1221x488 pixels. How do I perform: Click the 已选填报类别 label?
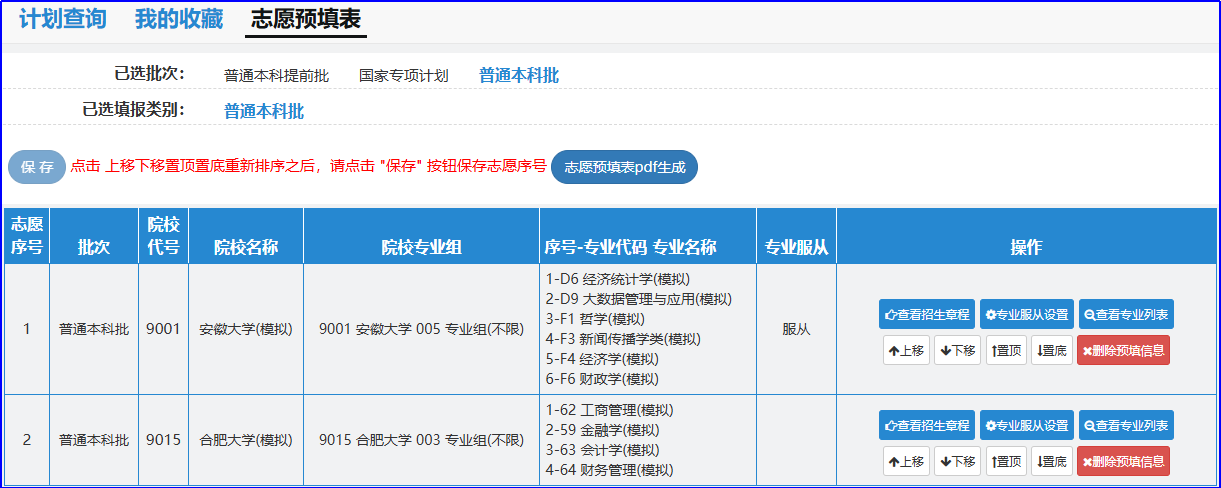coord(134,110)
